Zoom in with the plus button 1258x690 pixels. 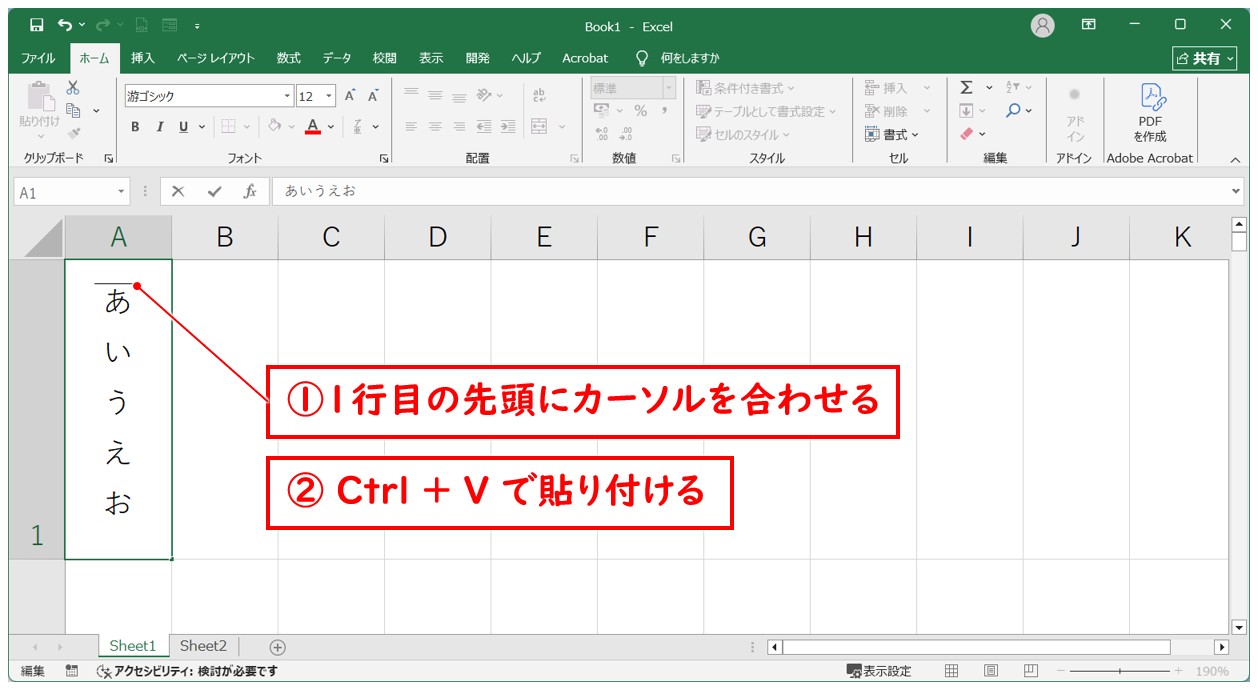pyautogui.click(x=1177, y=671)
